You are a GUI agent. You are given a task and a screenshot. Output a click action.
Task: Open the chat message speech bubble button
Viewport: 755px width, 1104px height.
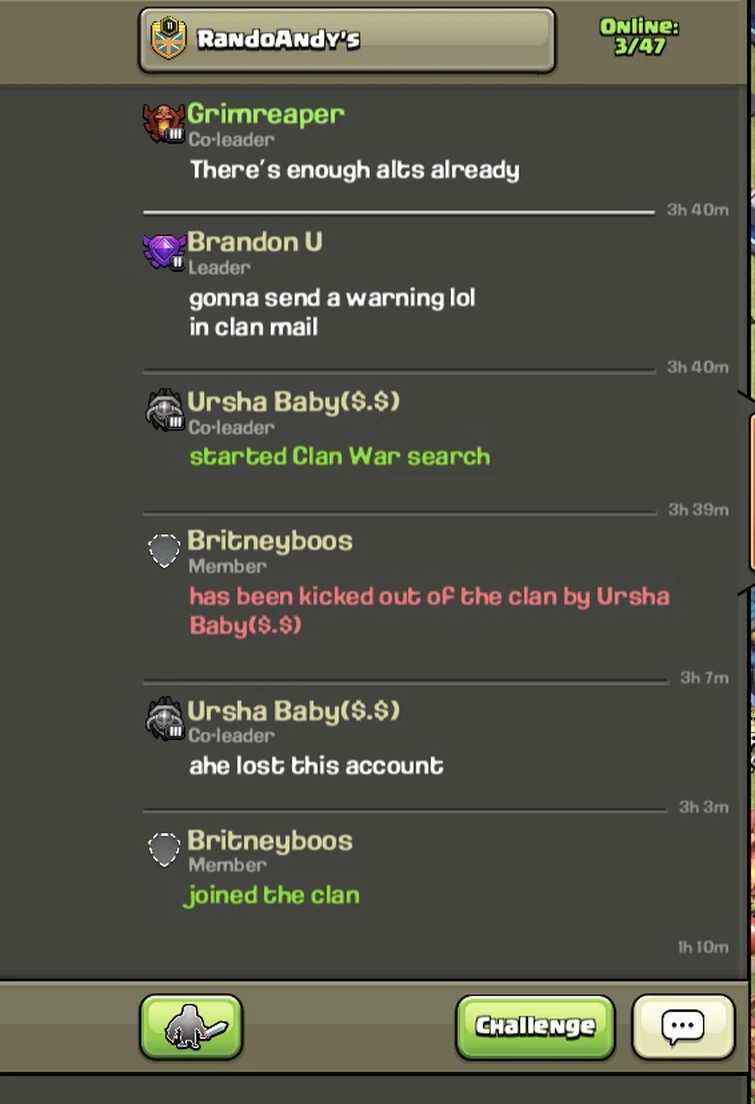click(x=683, y=1027)
